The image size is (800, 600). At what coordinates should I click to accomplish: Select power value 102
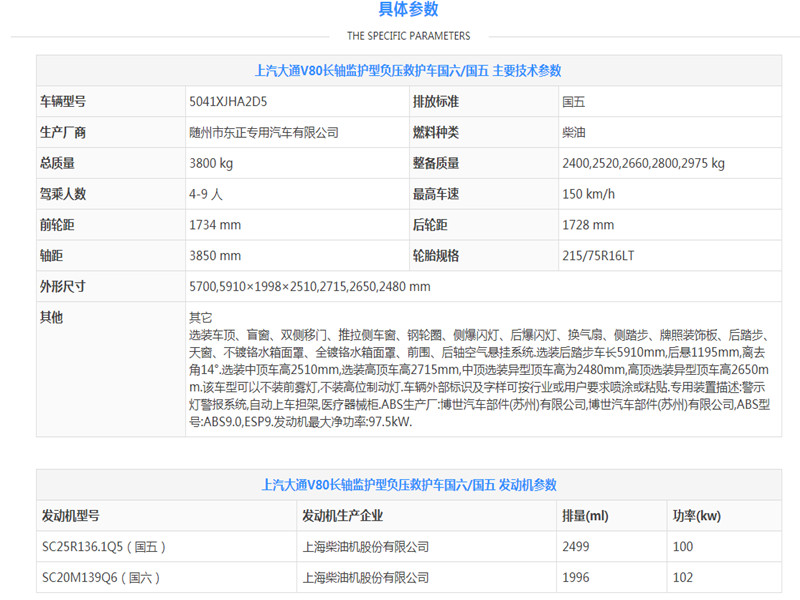[x=683, y=578]
